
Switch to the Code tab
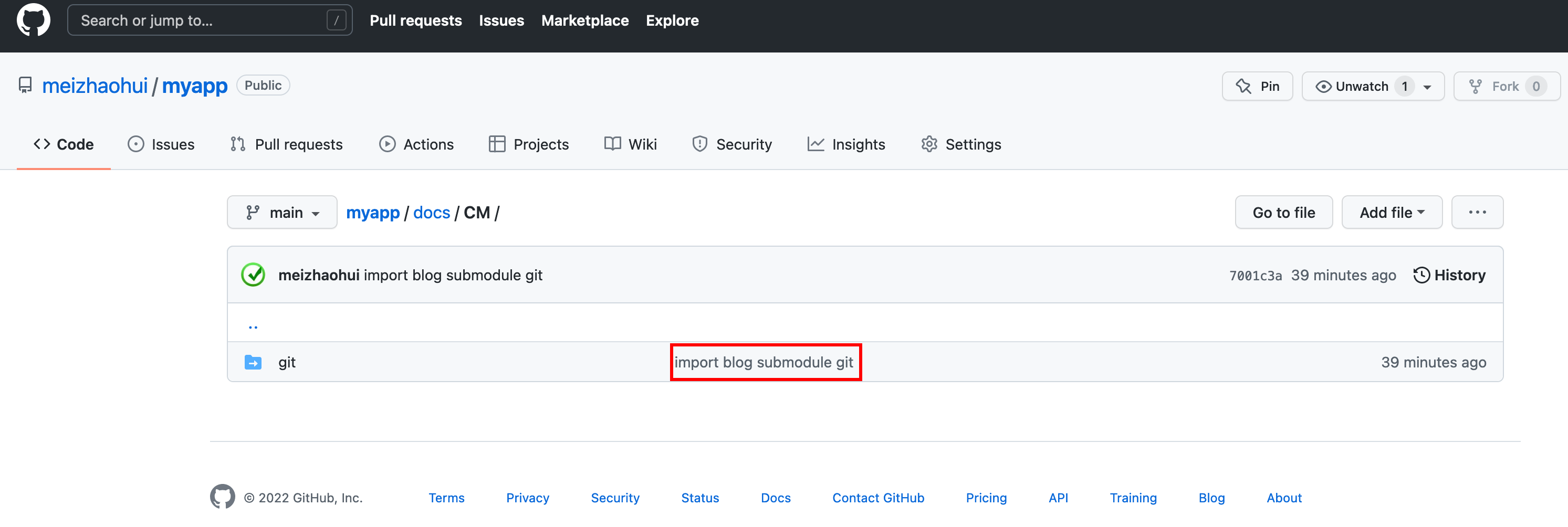click(64, 144)
